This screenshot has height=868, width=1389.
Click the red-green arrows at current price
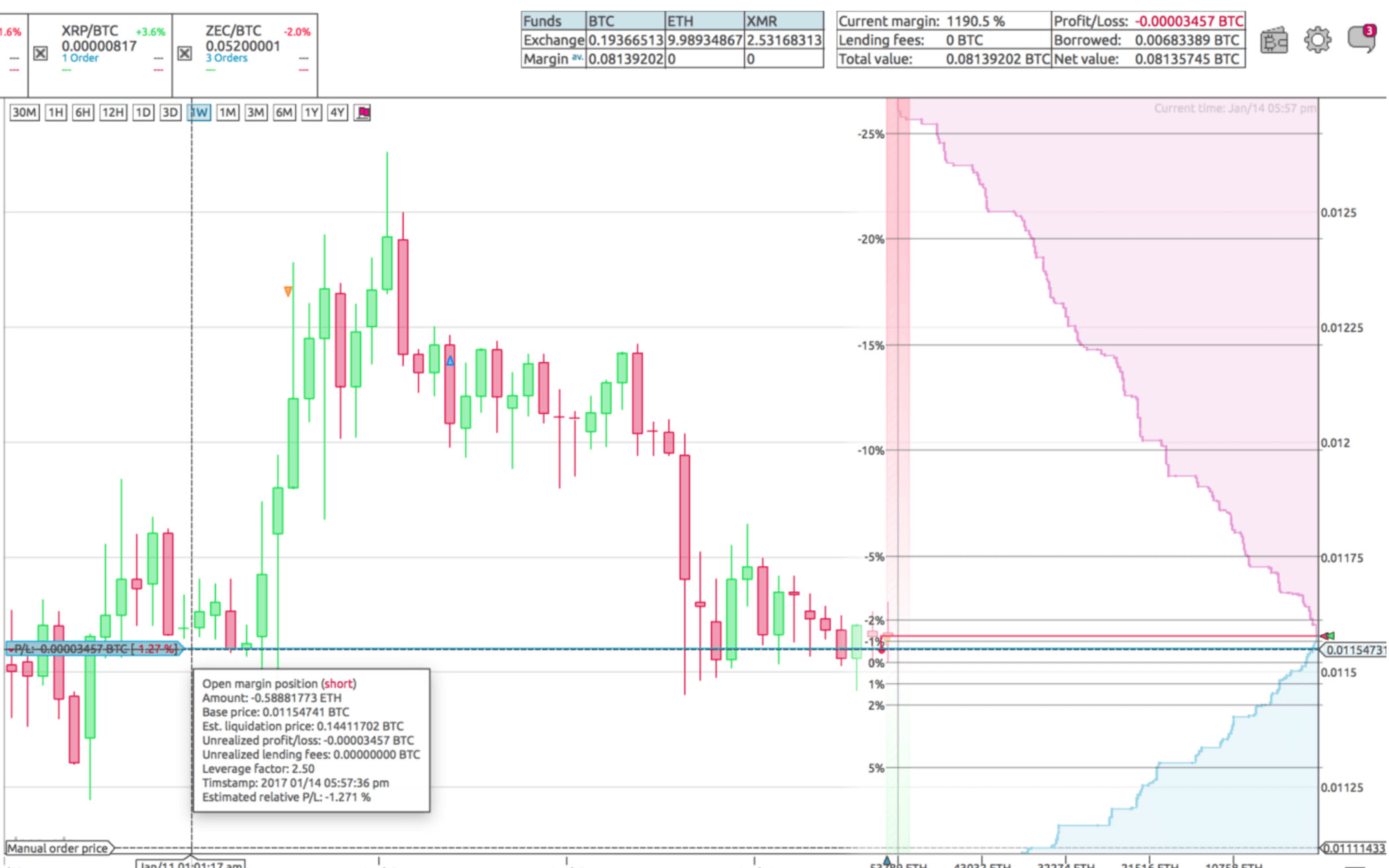click(1327, 635)
